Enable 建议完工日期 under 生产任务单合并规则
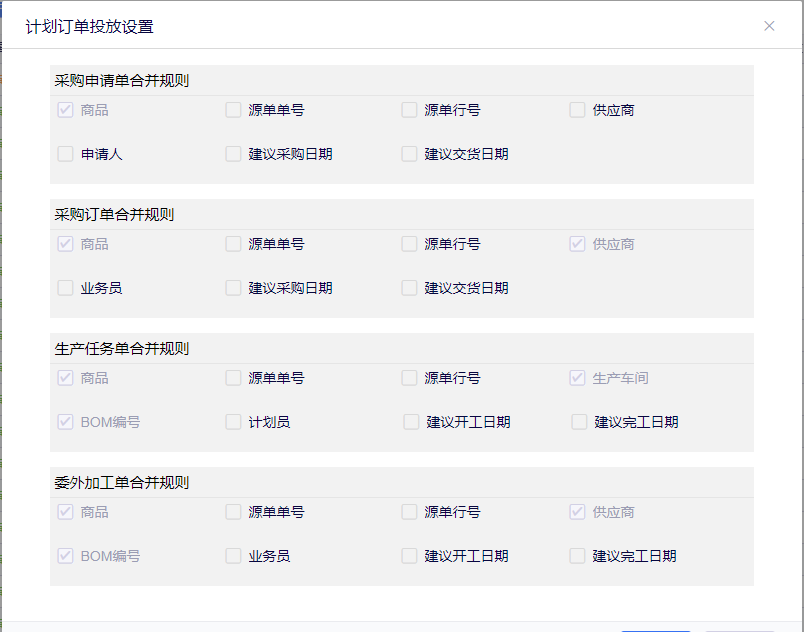 (x=579, y=422)
